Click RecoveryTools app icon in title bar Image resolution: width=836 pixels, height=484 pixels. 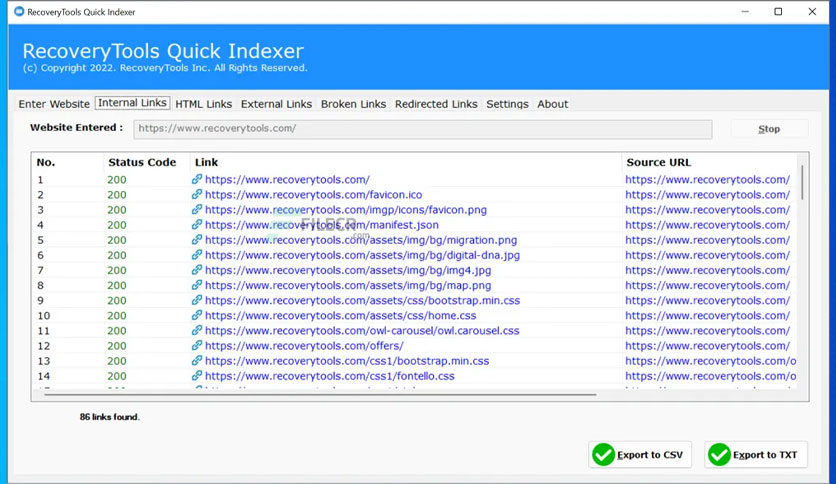pyautogui.click(x=19, y=11)
